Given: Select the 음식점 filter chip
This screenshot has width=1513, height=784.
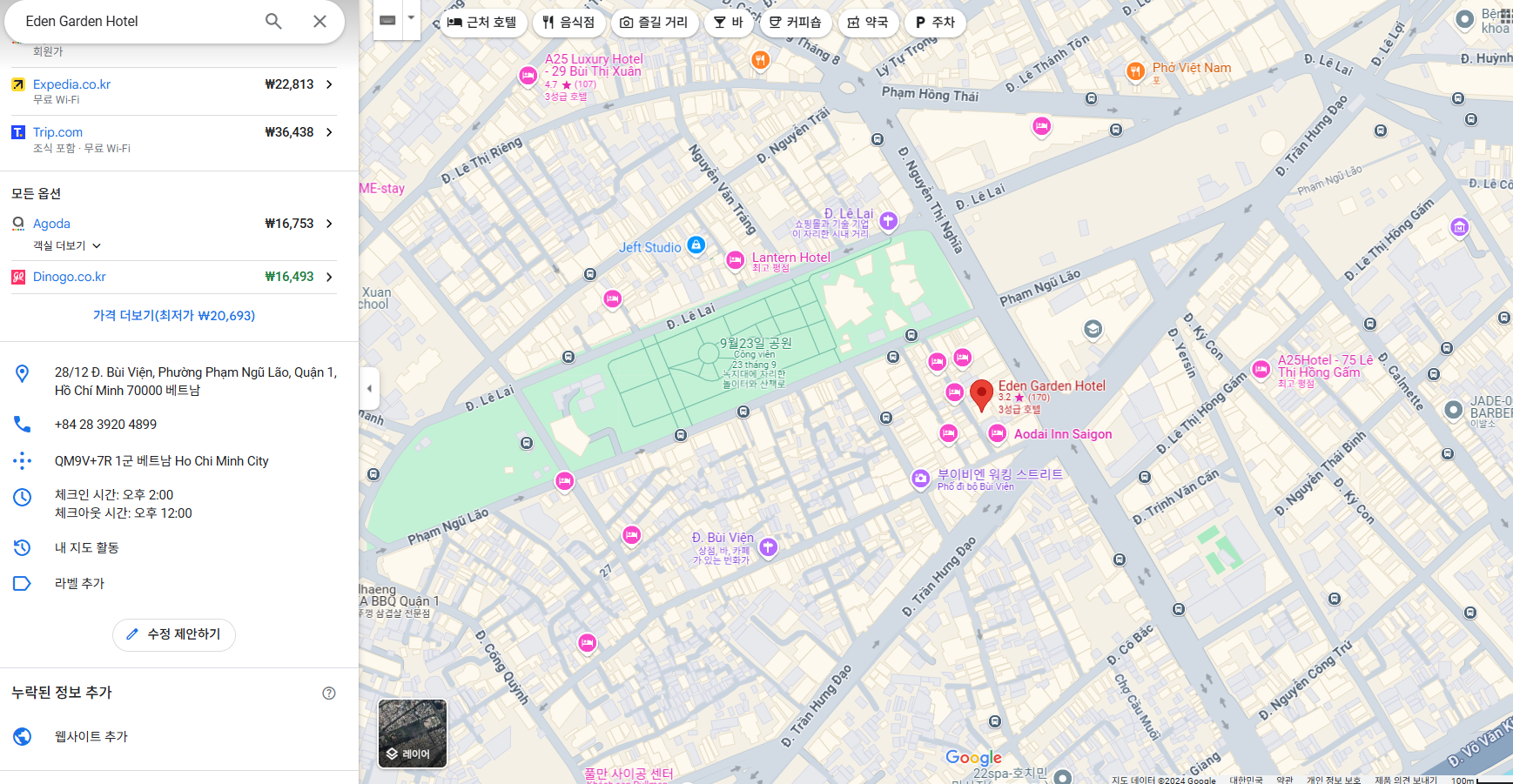Looking at the screenshot, I should [x=568, y=22].
